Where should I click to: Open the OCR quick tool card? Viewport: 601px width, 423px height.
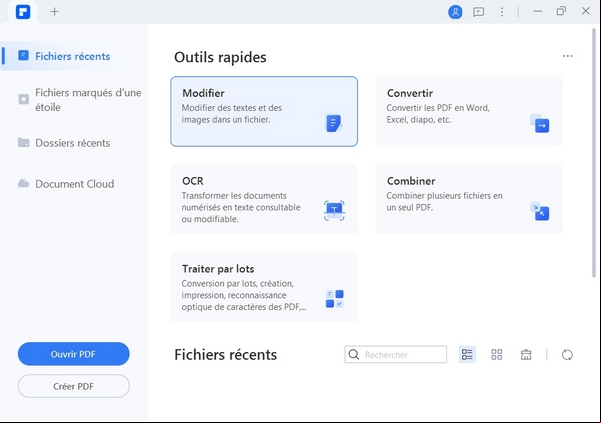[x=264, y=199]
